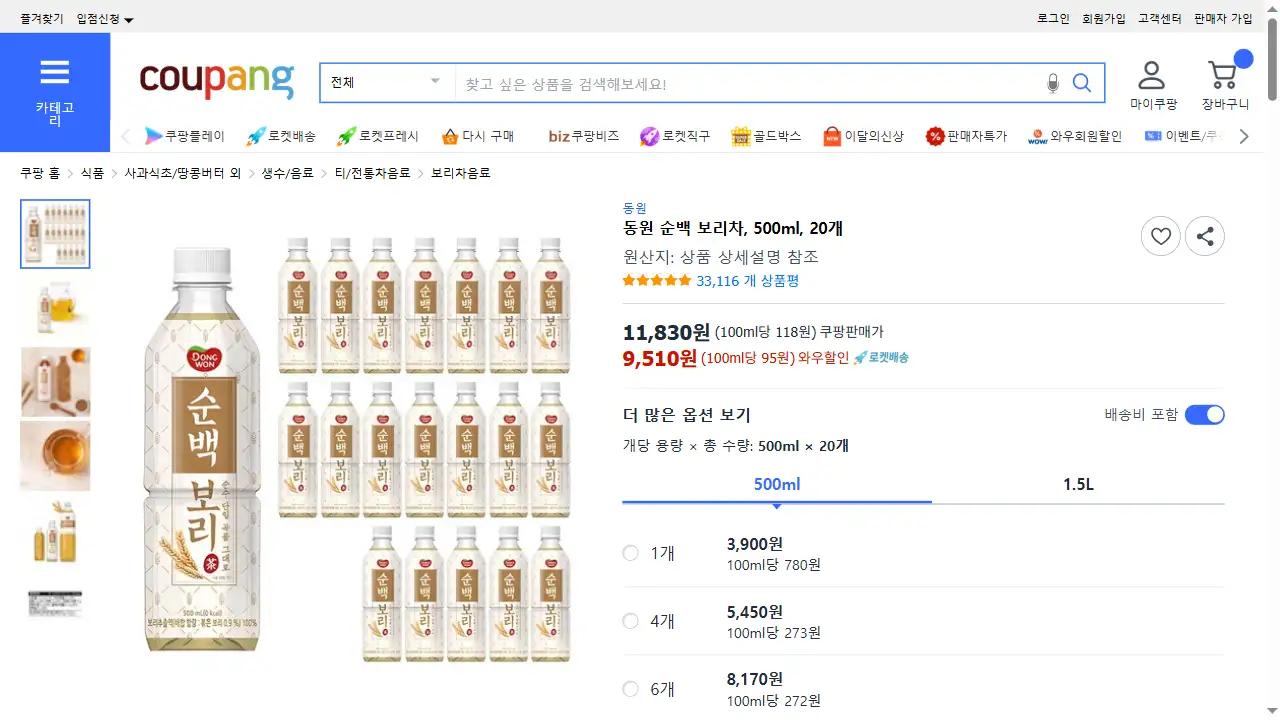Image resolution: width=1280 pixels, height=720 pixels.
Task: Click in the product search field
Action: pyautogui.click(x=750, y=83)
